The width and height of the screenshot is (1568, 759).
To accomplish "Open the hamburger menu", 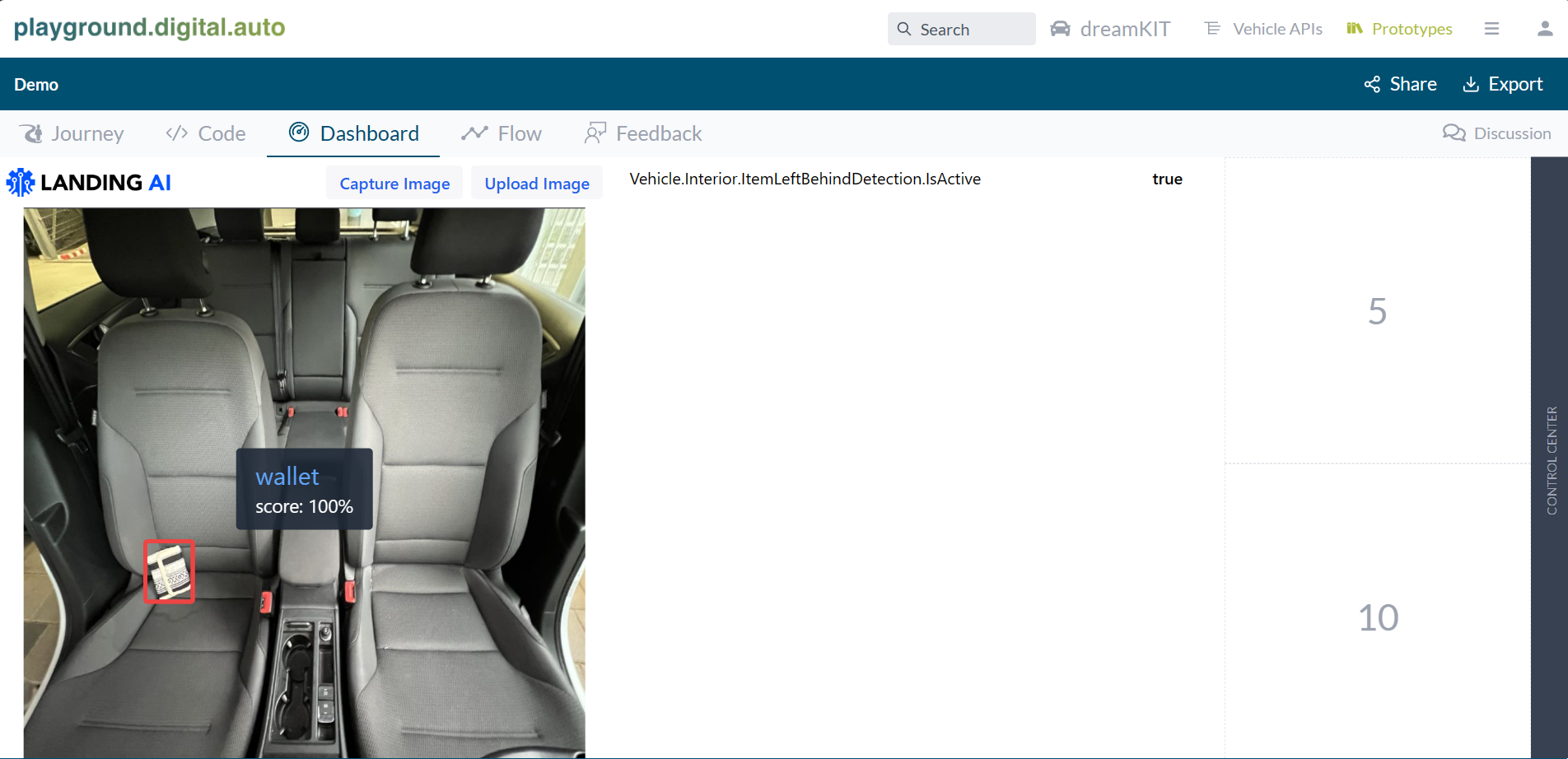I will (x=1491, y=28).
